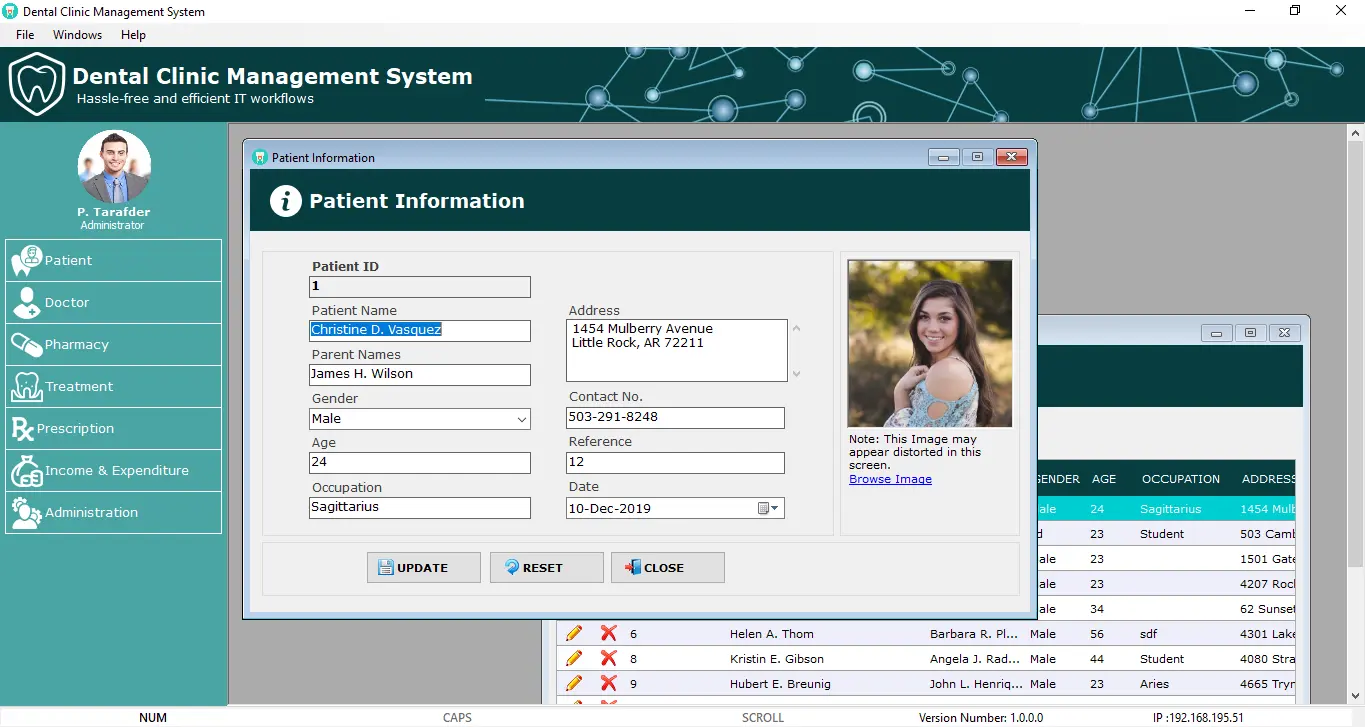
Task: Click the Age input field
Action: pyautogui.click(x=420, y=463)
